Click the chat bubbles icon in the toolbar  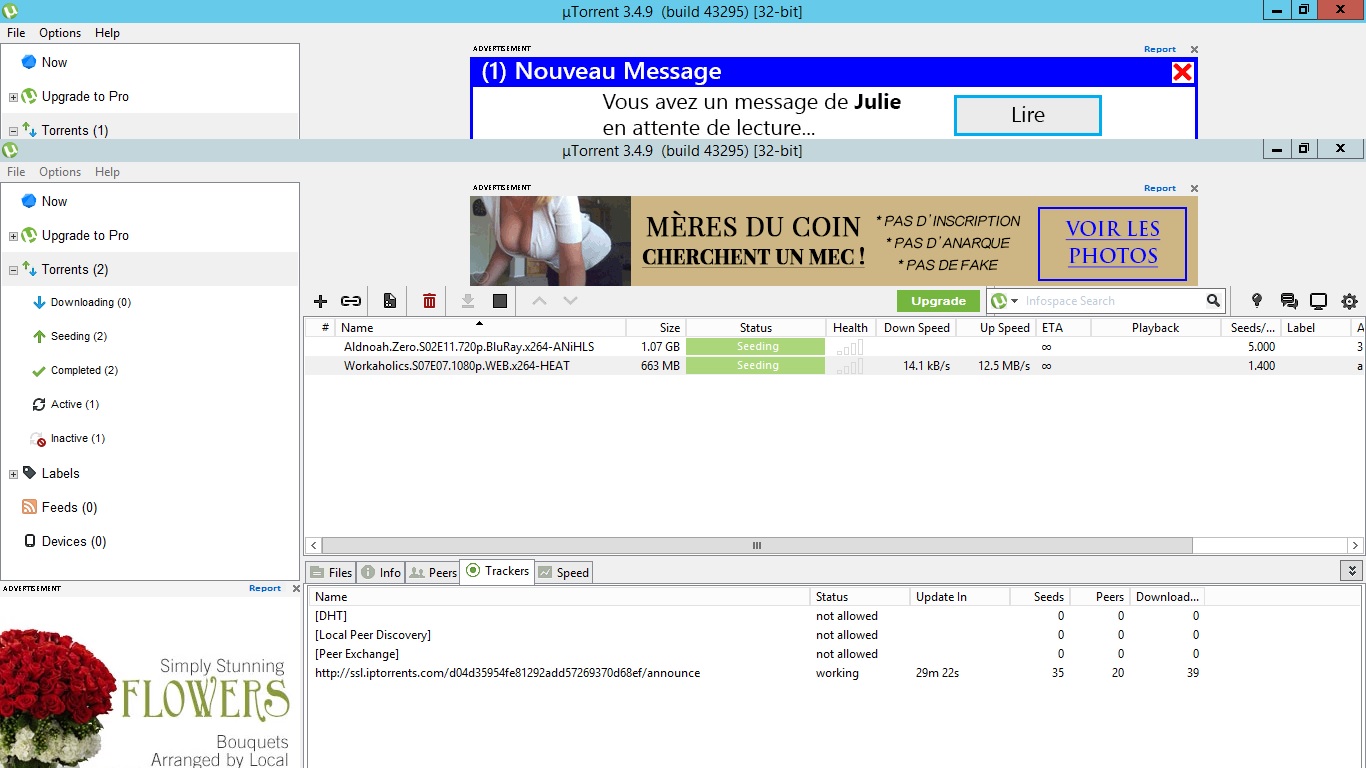[1288, 301]
